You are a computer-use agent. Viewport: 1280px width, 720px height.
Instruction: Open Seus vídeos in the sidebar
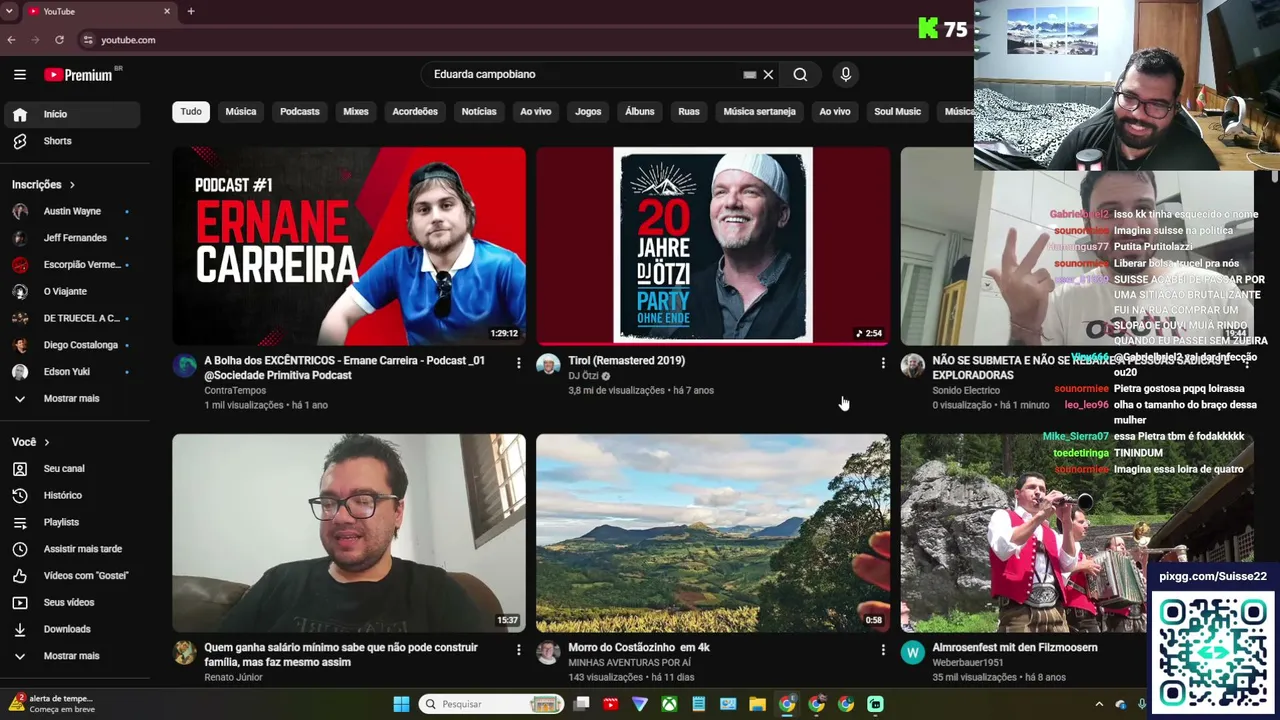72,603
